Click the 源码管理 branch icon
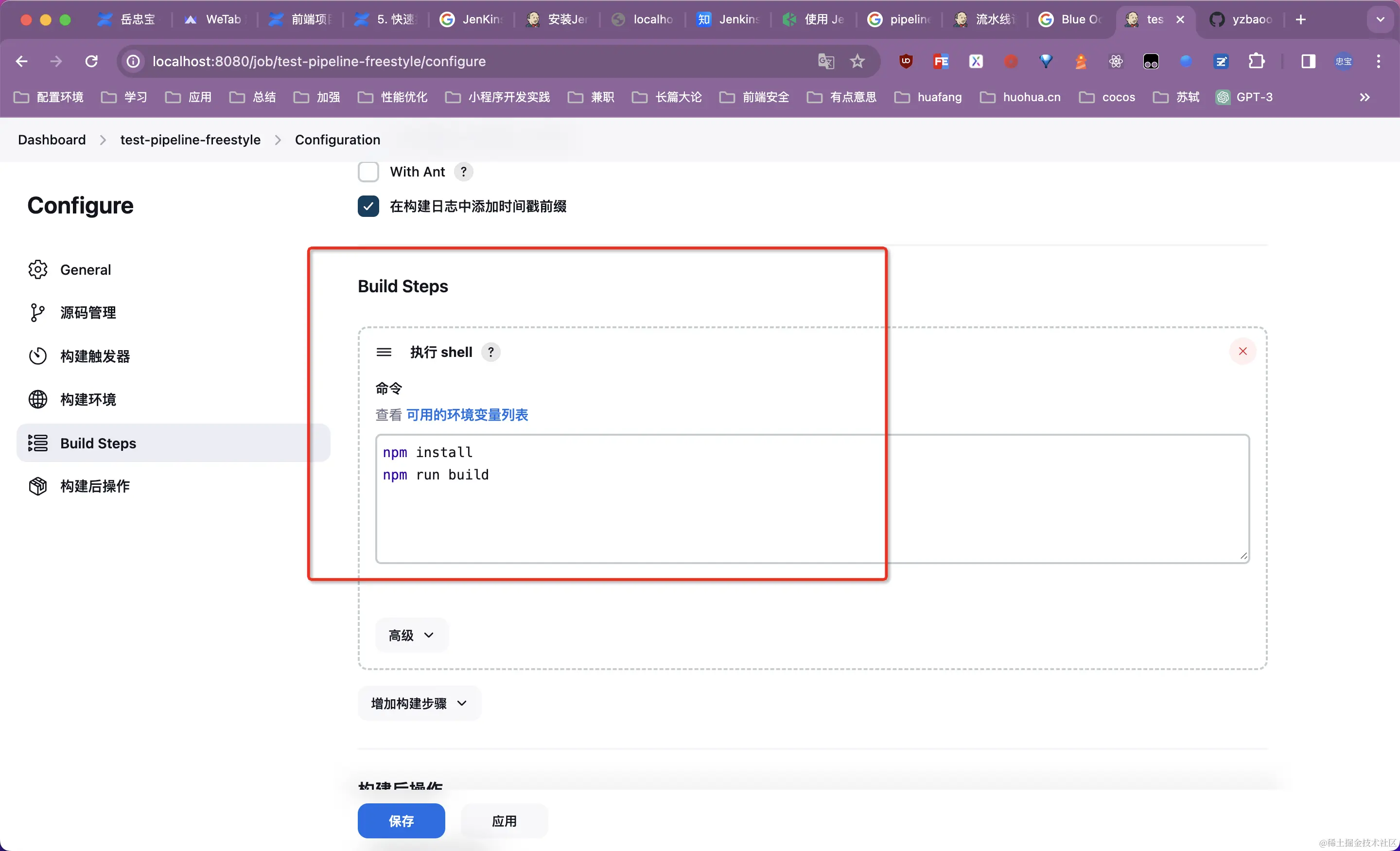This screenshot has height=851, width=1400. coord(37,313)
